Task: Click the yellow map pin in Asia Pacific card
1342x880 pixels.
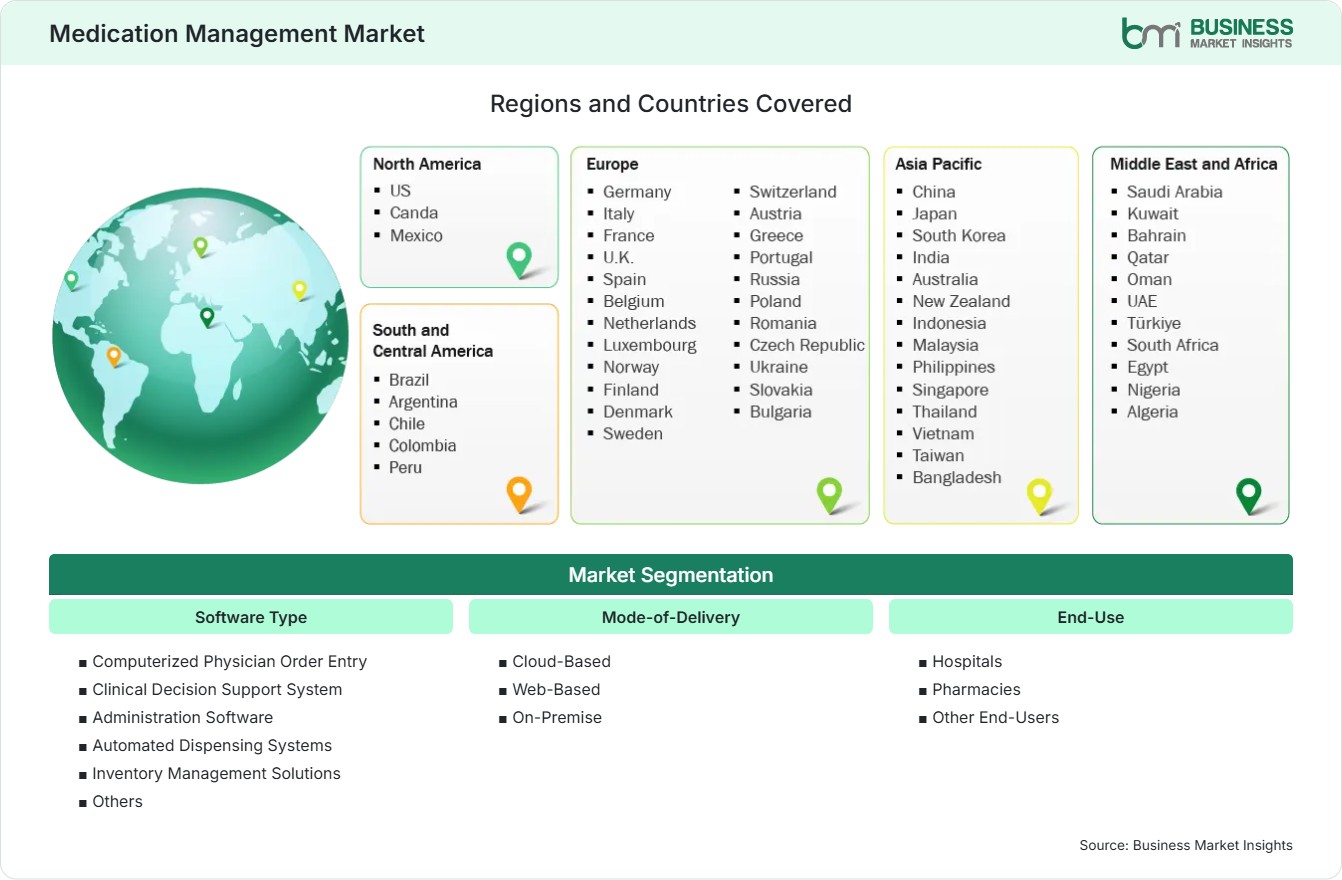Action: [x=1040, y=496]
